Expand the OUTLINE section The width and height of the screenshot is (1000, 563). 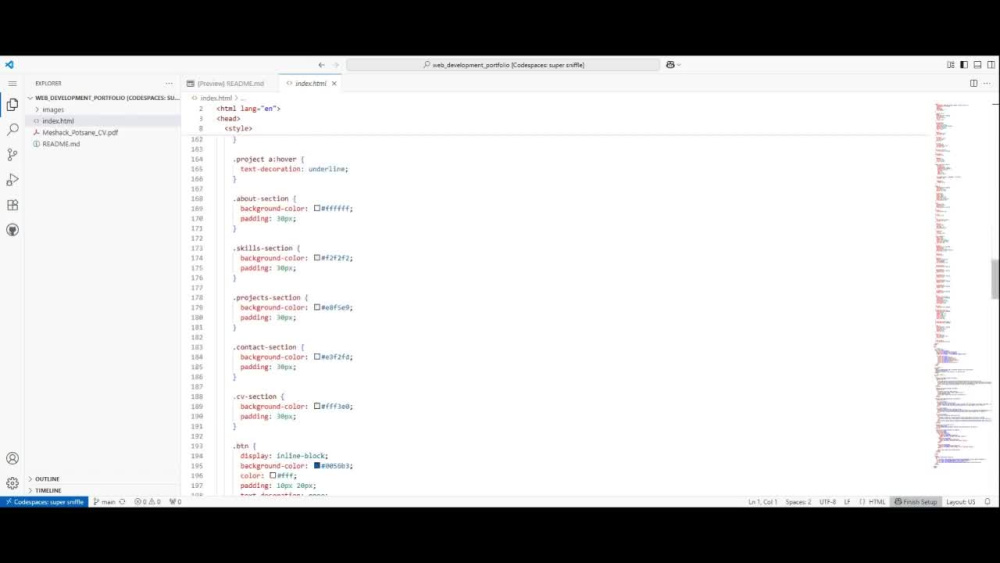coord(47,479)
